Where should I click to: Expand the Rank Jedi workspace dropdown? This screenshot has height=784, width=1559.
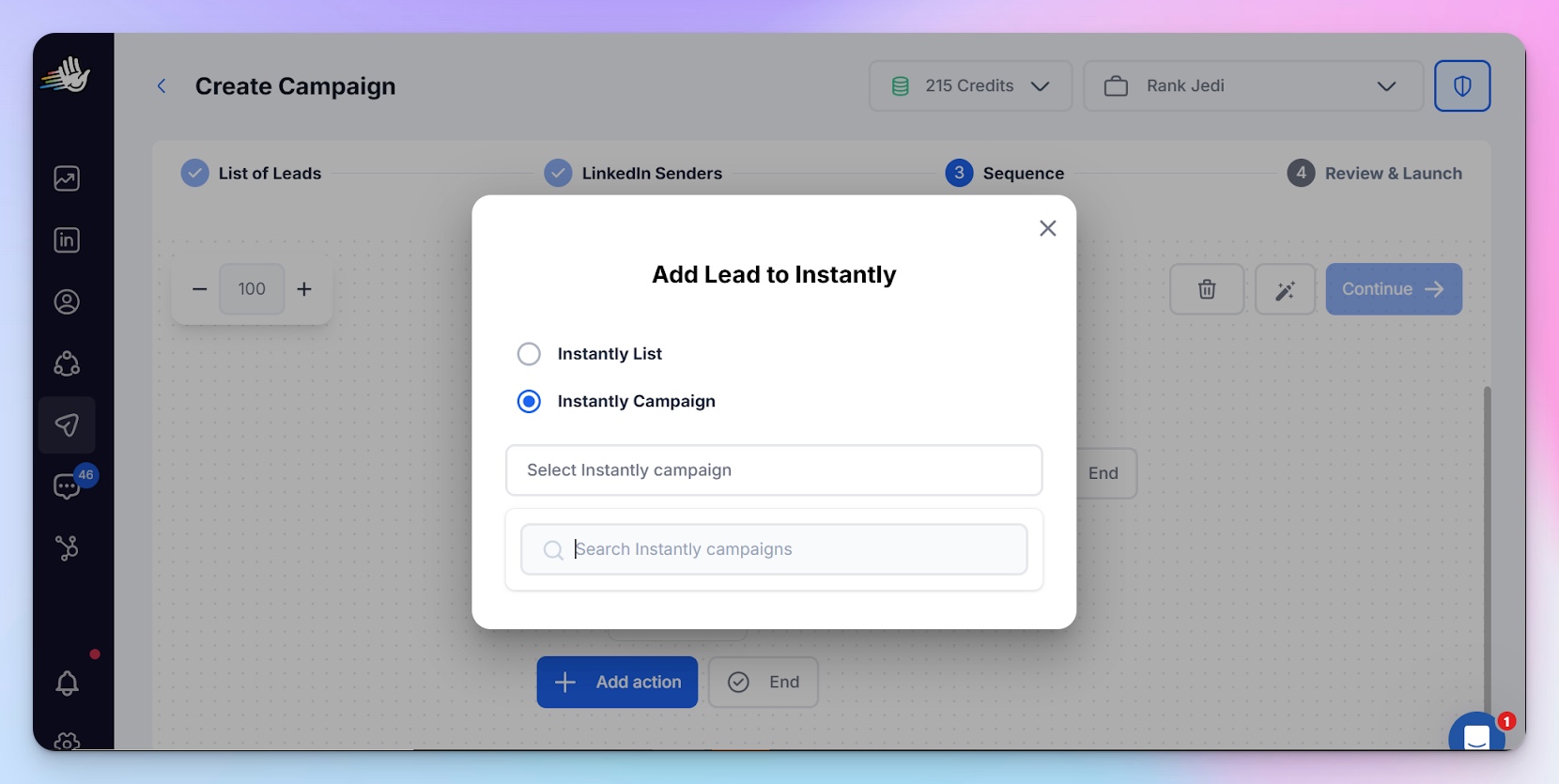pyautogui.click(x=1254, y=86)
